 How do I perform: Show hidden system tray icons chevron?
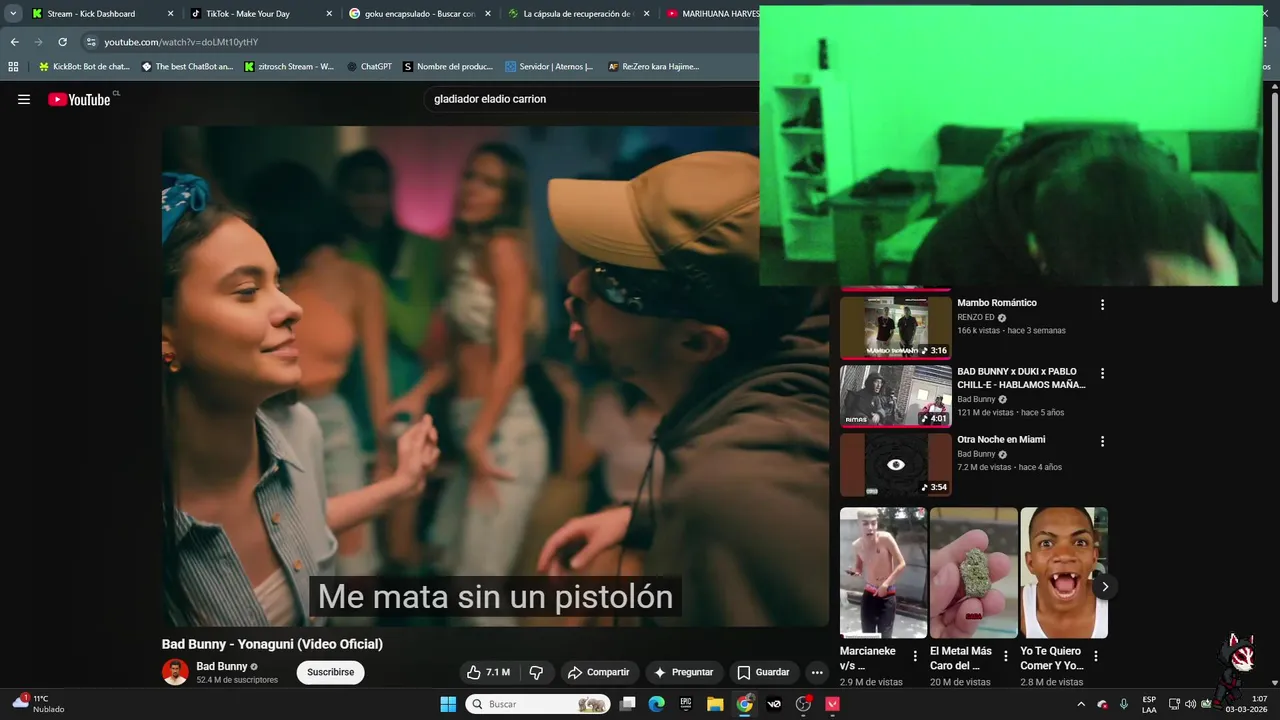(1080, 704)
